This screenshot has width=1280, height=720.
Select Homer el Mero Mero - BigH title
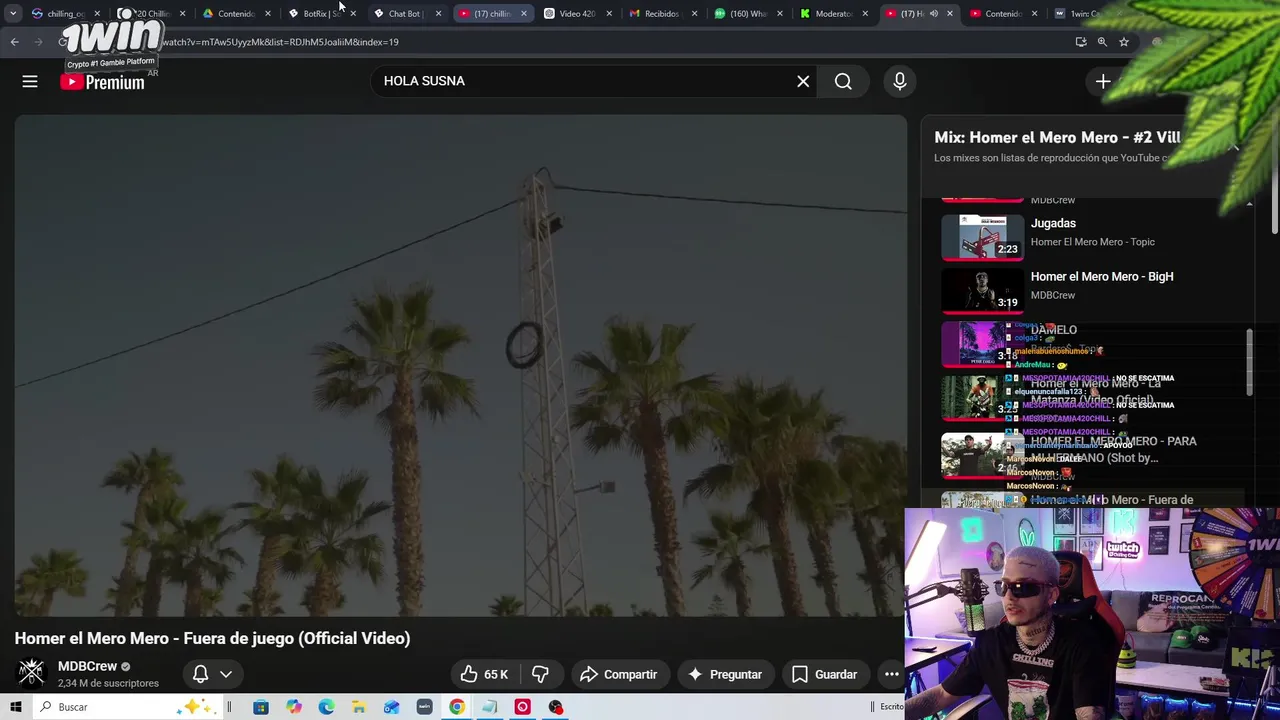[x=1102, y=277]
